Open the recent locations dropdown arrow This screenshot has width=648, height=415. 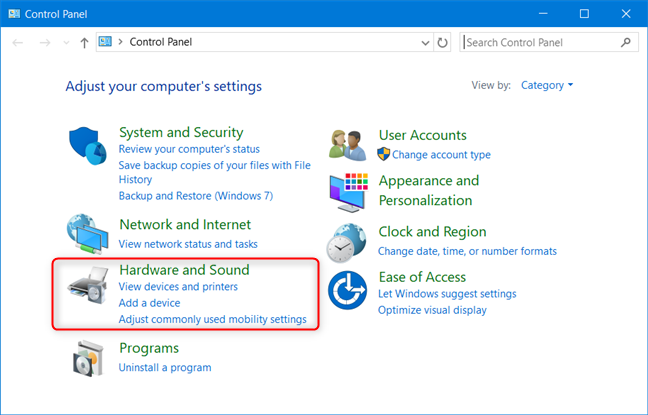[x=66, y=43]
